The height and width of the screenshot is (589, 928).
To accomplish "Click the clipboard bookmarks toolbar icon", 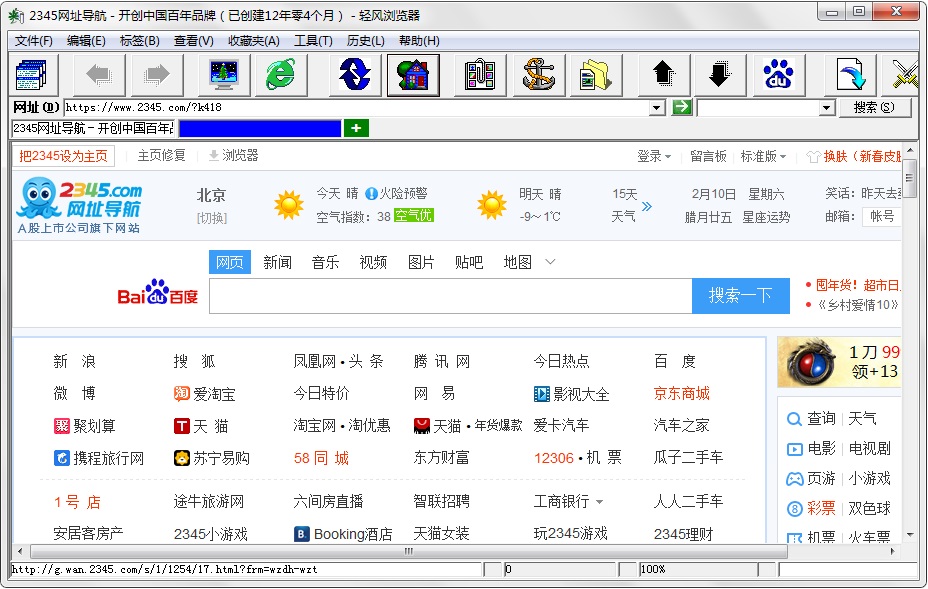I will [x=480, y=75].
